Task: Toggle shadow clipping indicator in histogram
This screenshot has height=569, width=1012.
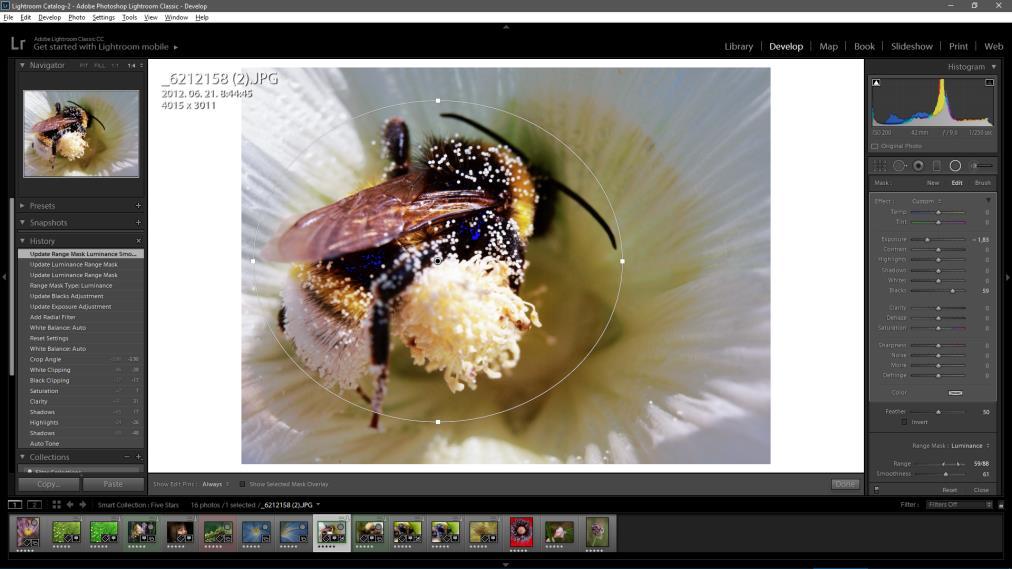Action: click(876, 83)
